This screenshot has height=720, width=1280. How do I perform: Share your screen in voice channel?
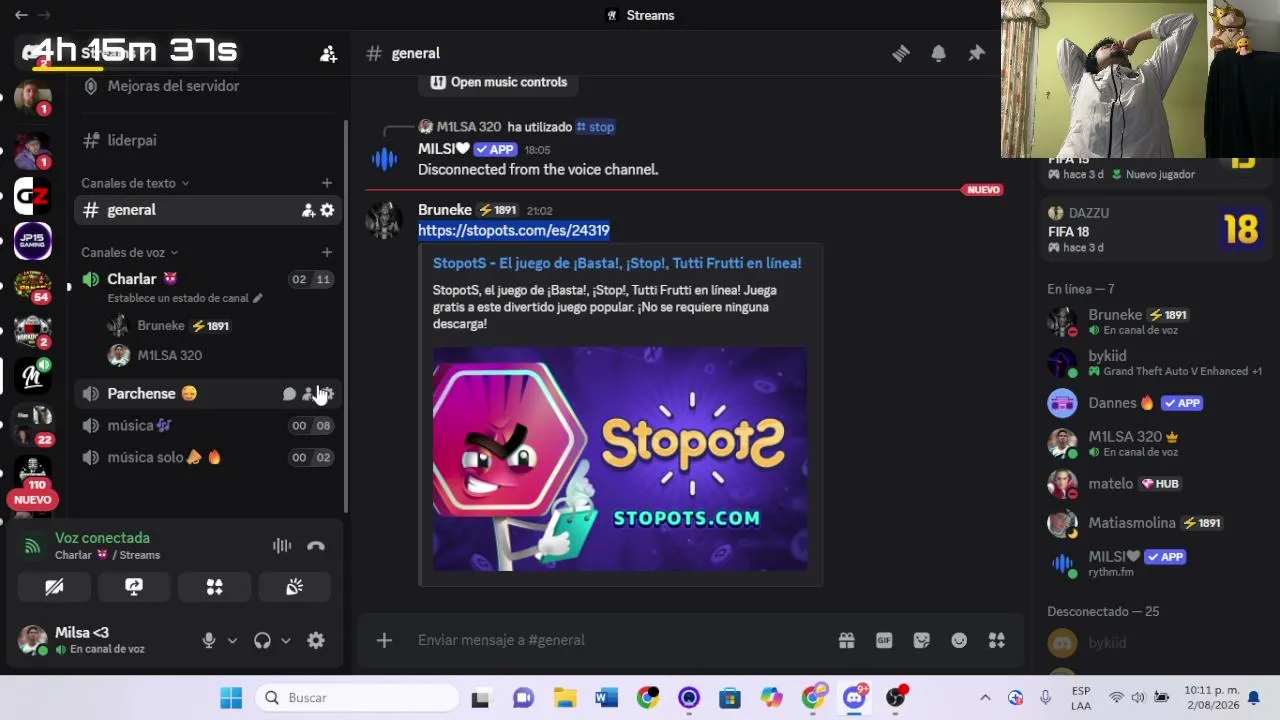pyautogui.click(x=134, y=587)
